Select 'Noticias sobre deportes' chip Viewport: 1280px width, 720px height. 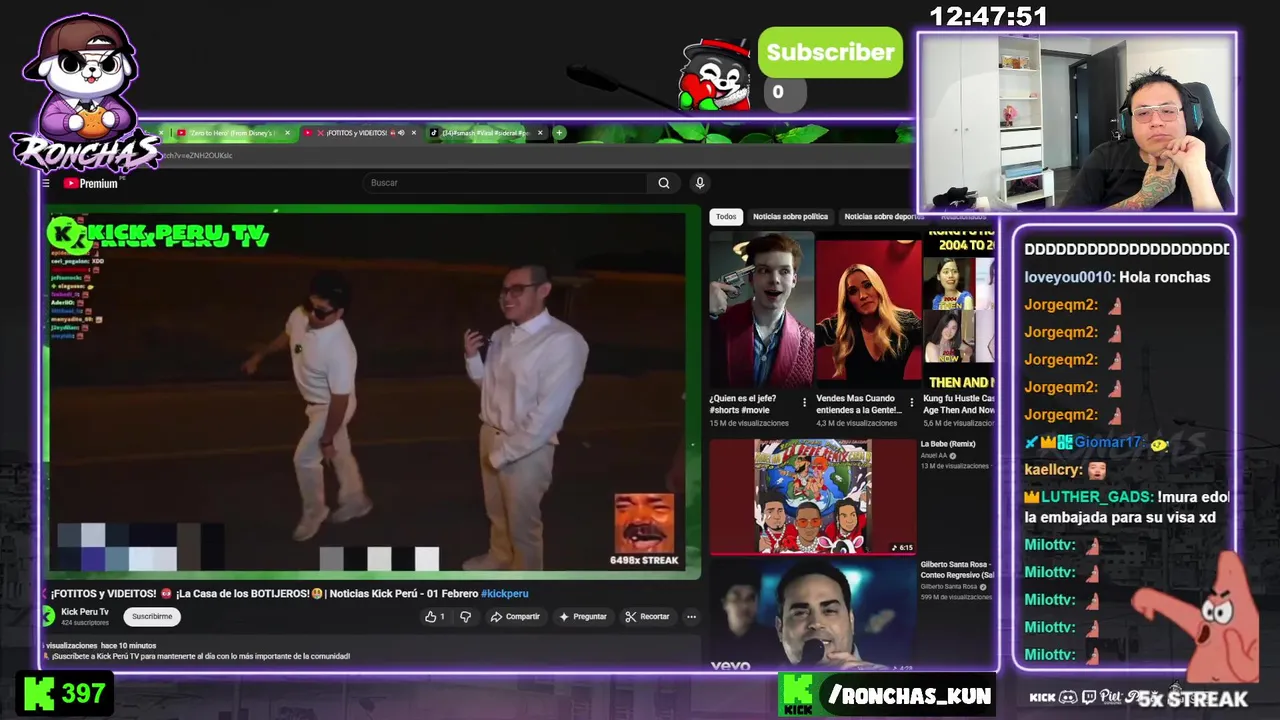pyautogui.click(x=884, y=217)
